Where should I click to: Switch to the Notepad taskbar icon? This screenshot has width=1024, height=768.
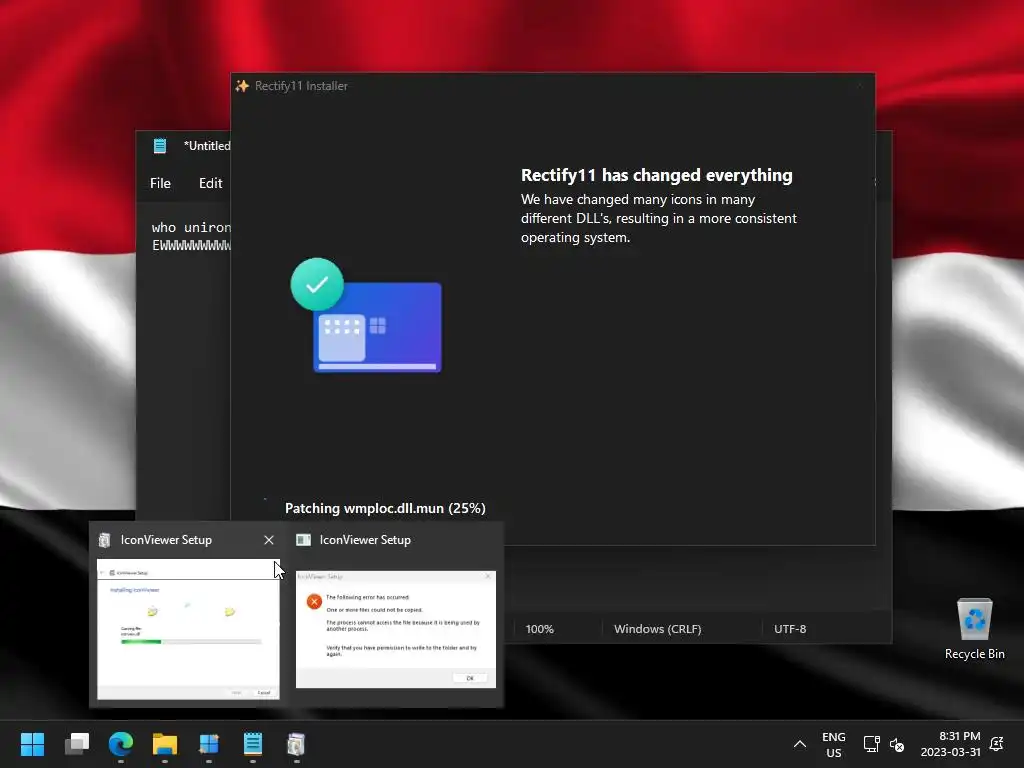[253, 744]
